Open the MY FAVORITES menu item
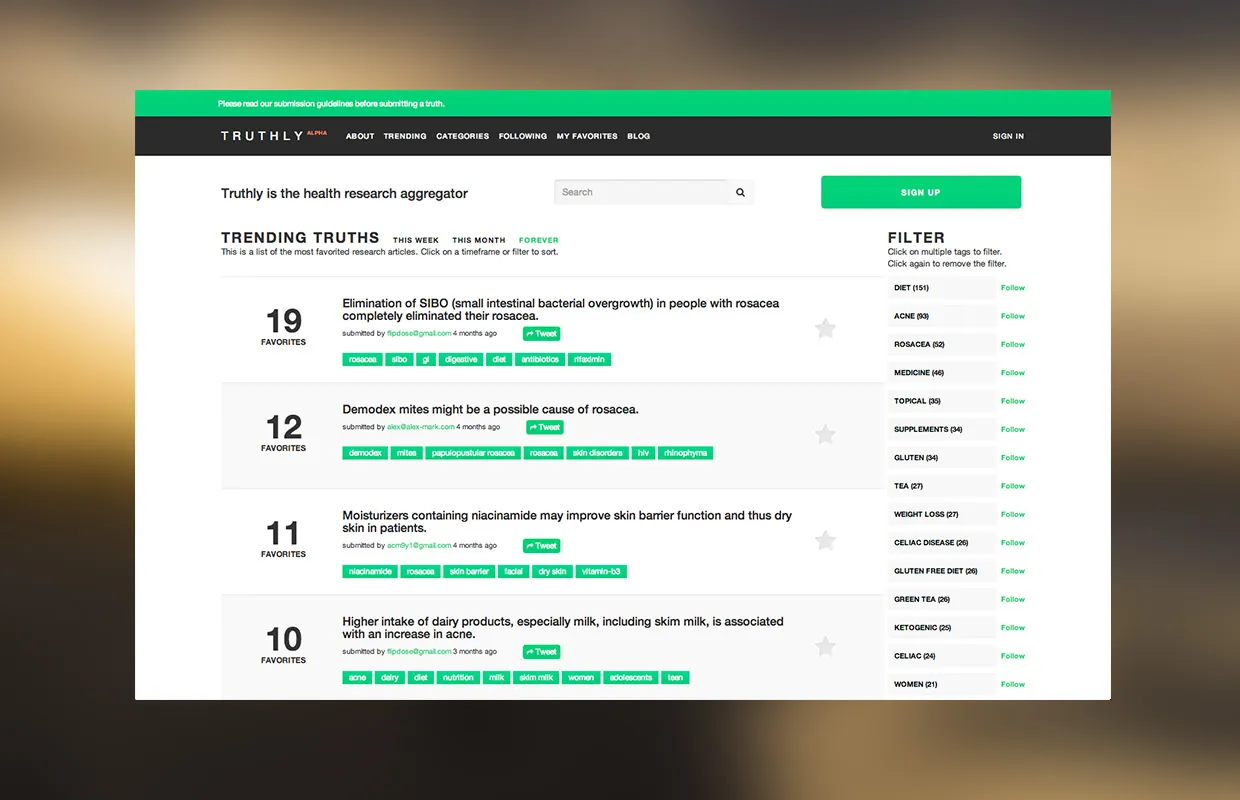Image resolution: width=1240 pixels, height=800 pixels. click(x=587, y=136)
